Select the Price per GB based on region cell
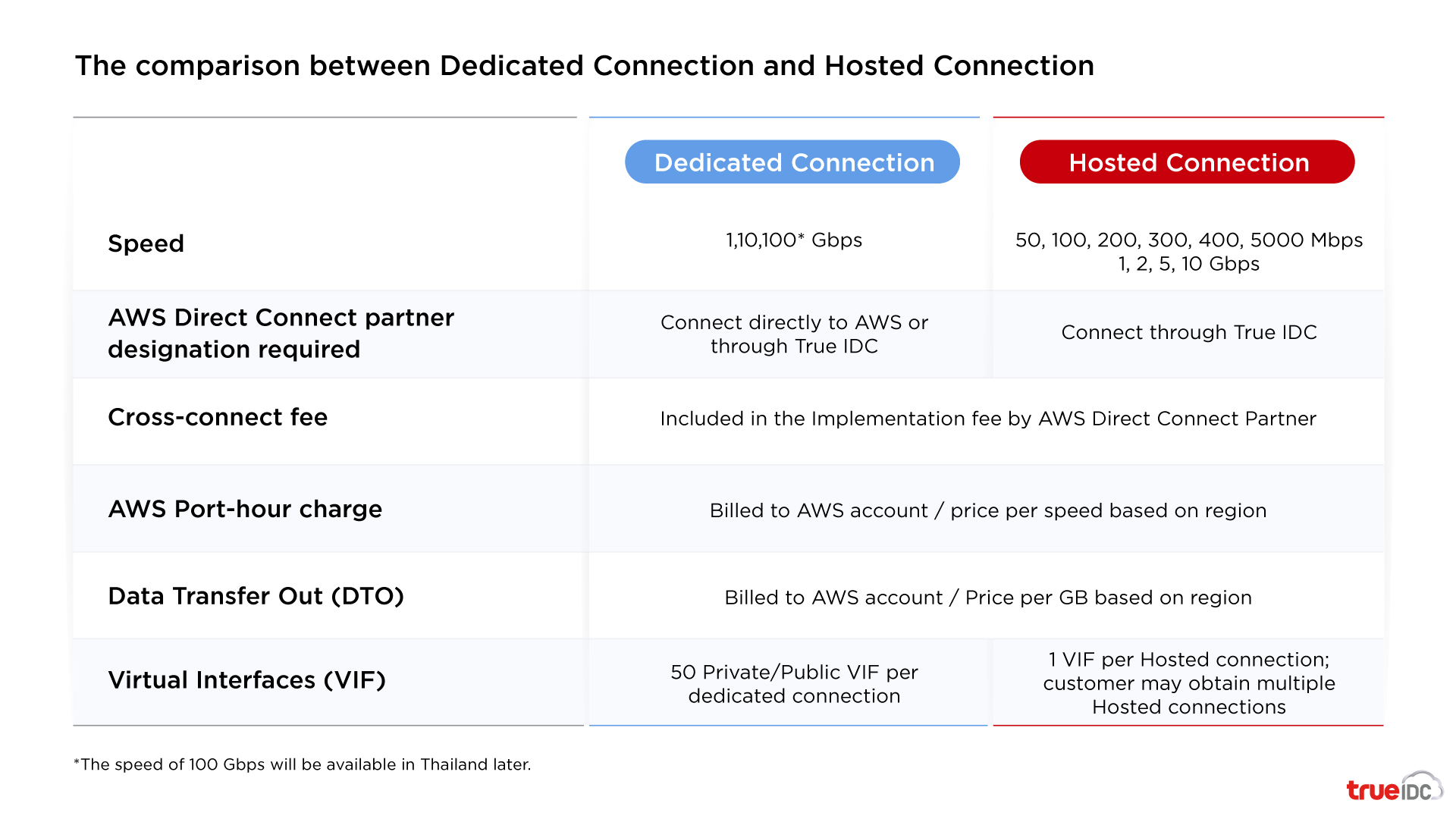This screenshot has width=1456, height=819. [987, 597]
